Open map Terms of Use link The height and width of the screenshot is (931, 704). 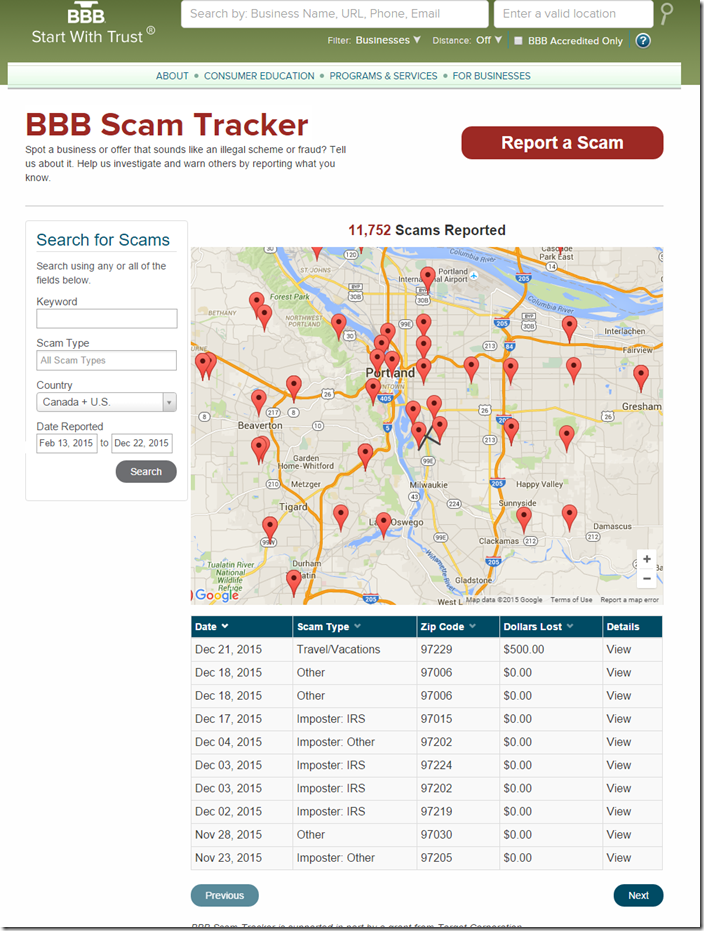(x=571, y=600)
